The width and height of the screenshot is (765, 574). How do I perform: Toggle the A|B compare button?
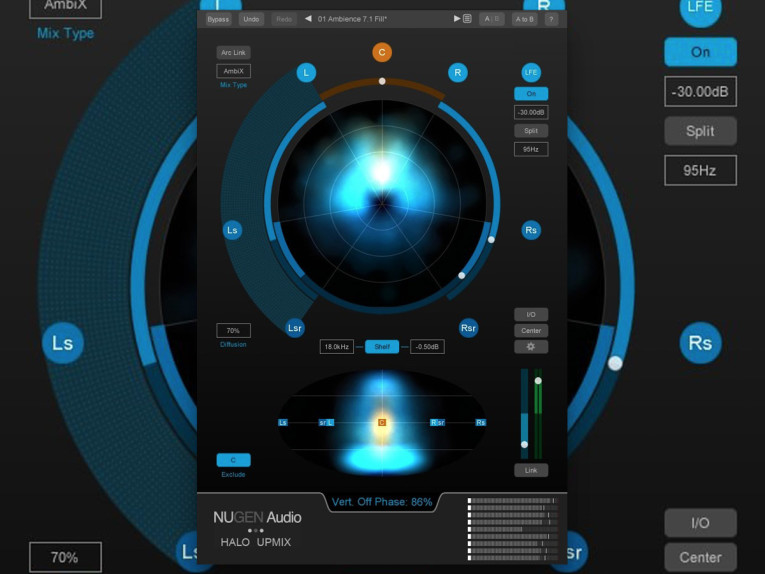(491, 19)
